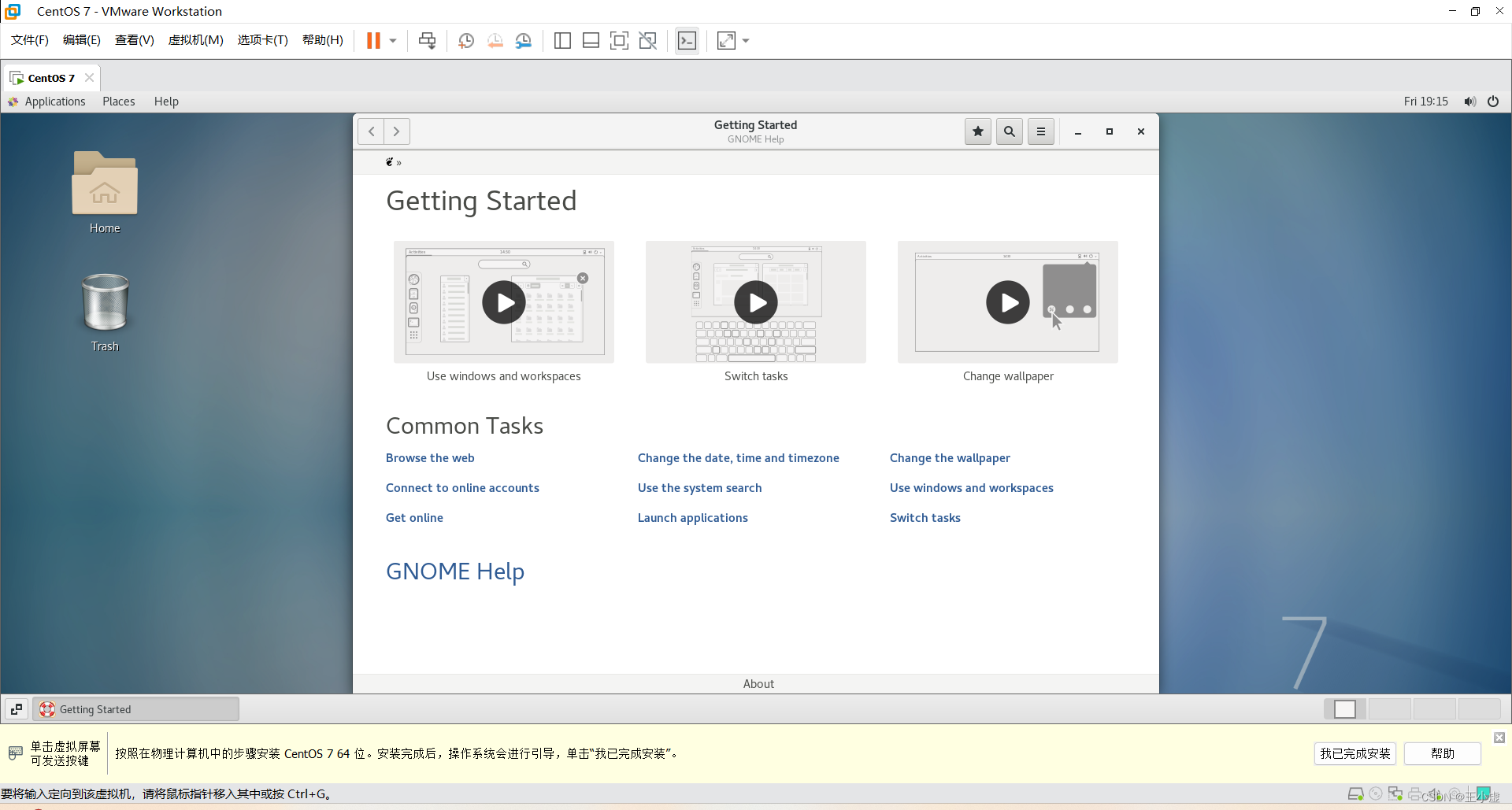Screen dimensions: 1512x810
Task: Toggle the VMware console view icon
Action: pos(687,40)
